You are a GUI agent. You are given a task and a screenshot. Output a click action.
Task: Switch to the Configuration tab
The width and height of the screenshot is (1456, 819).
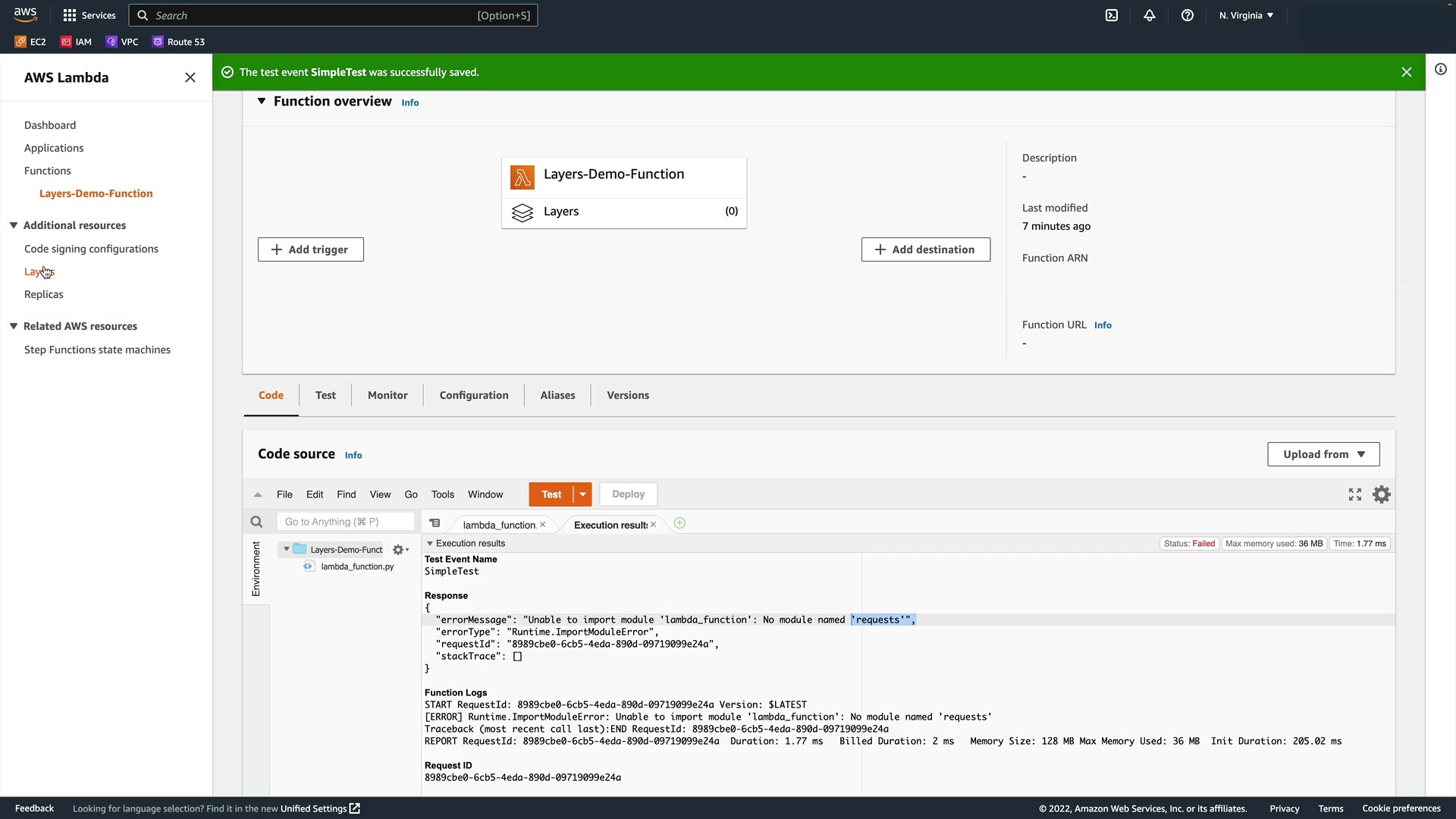pyautogui.click(x=474, y=395)
